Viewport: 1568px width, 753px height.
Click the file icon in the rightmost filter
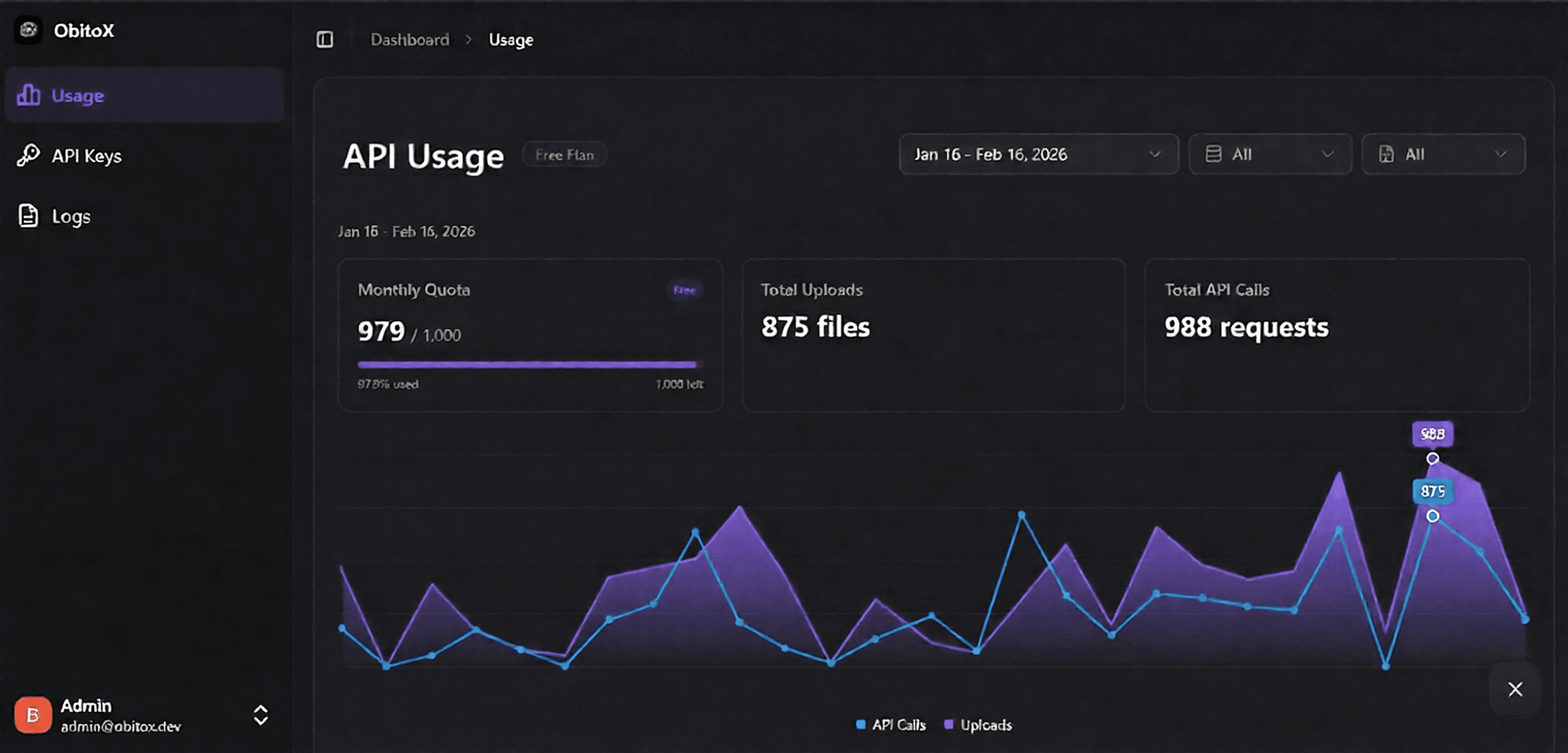tap(1386, 154)
